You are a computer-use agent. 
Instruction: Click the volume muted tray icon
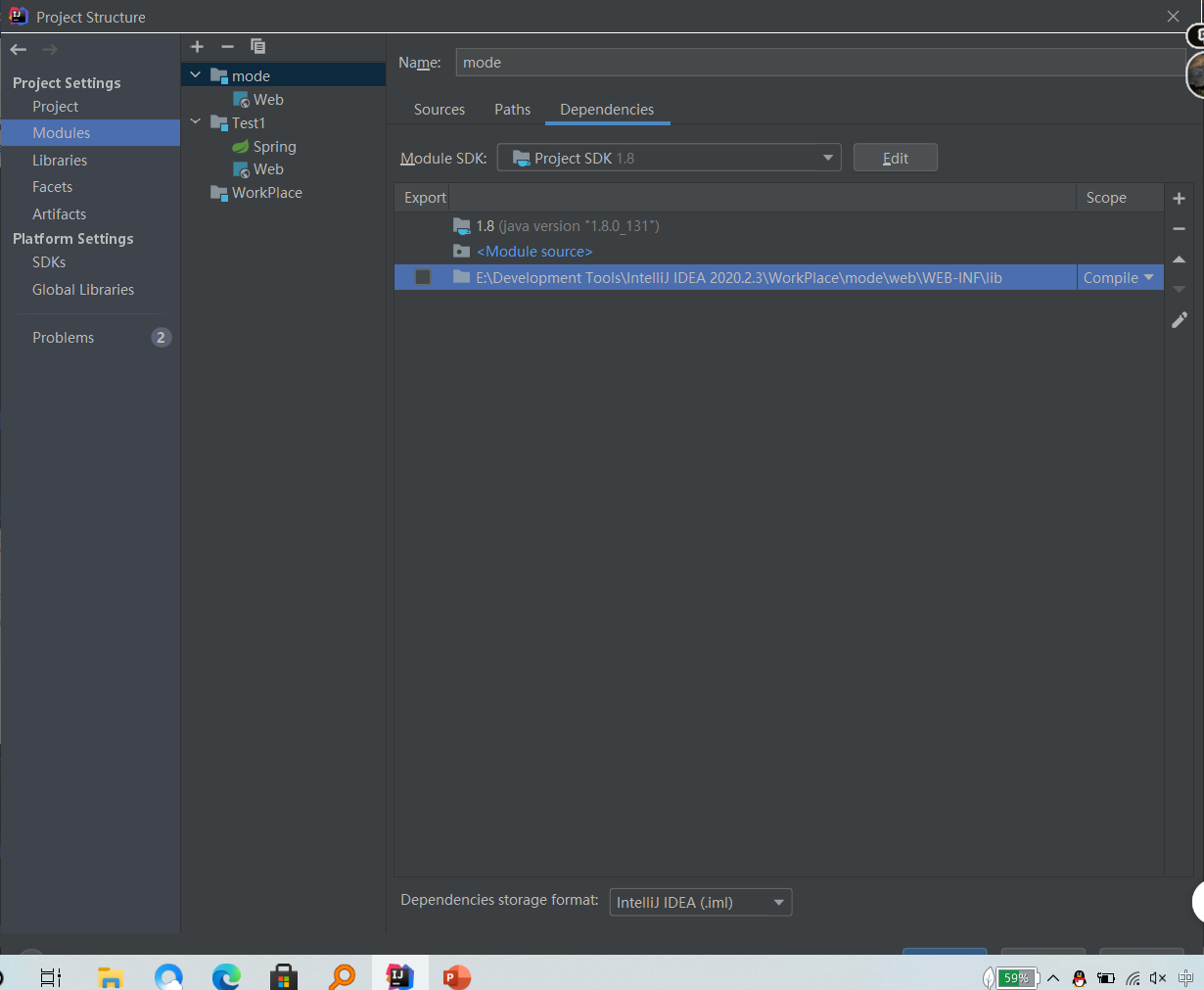1158,977
